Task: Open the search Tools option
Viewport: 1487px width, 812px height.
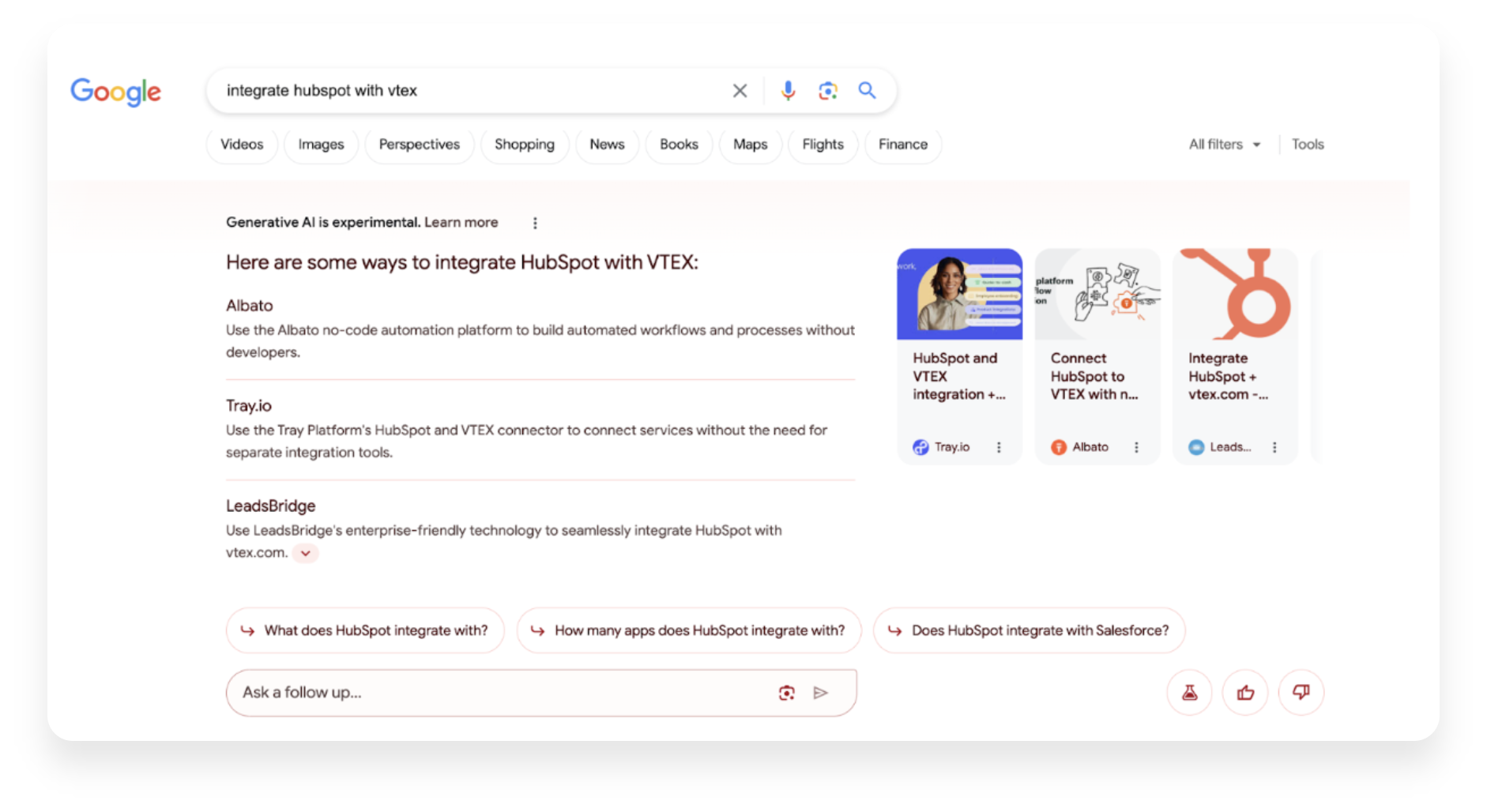Action: [1308, 145]
